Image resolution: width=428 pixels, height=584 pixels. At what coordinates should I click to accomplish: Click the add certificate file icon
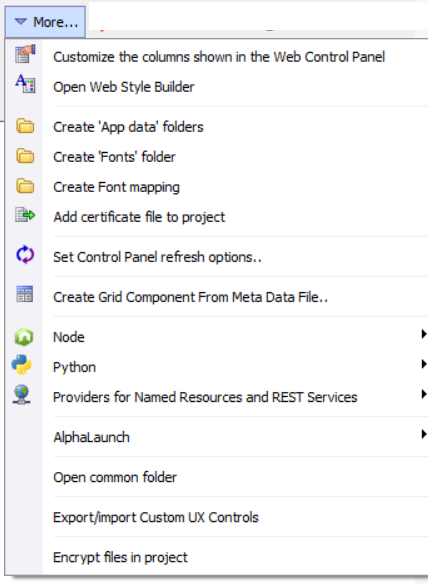[x=25, y=215]
